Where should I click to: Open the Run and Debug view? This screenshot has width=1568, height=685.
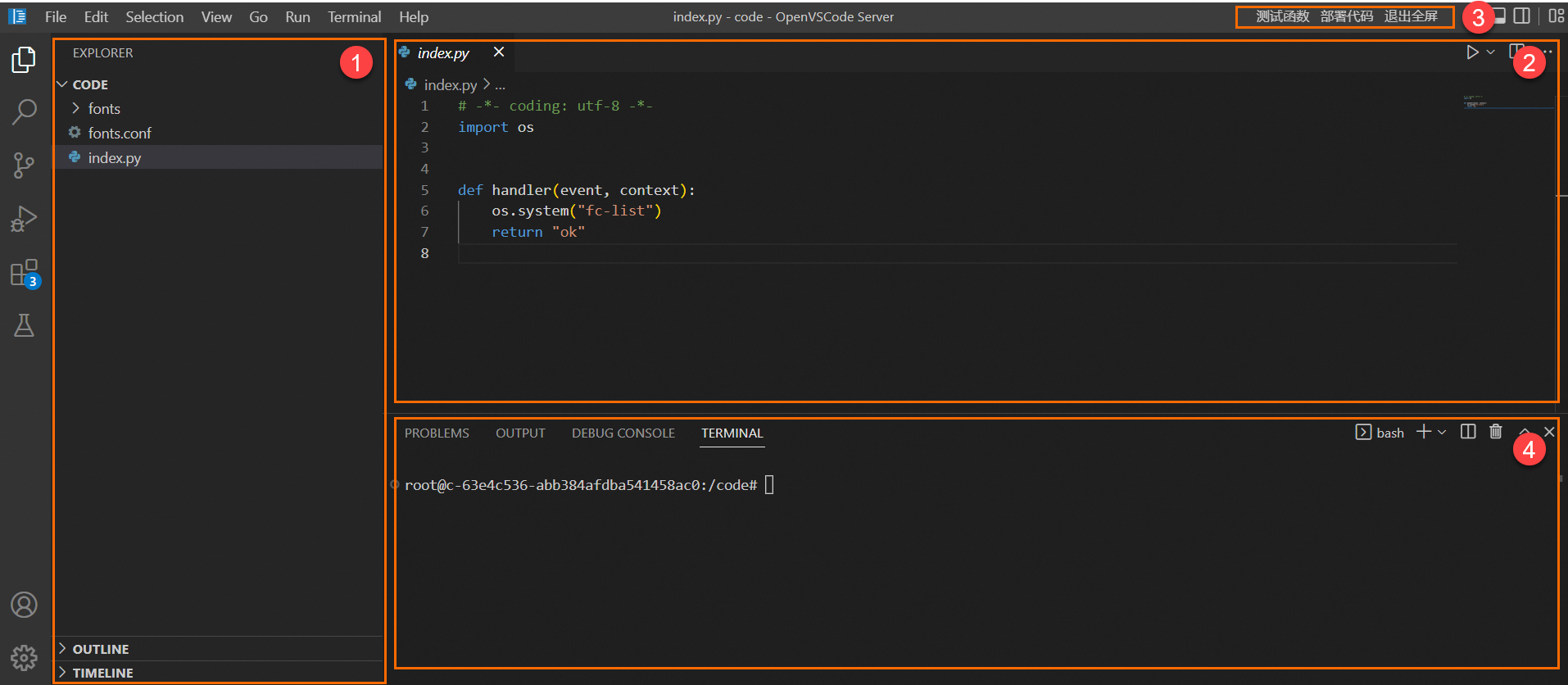pyautogui.click(x=24, y=219)
